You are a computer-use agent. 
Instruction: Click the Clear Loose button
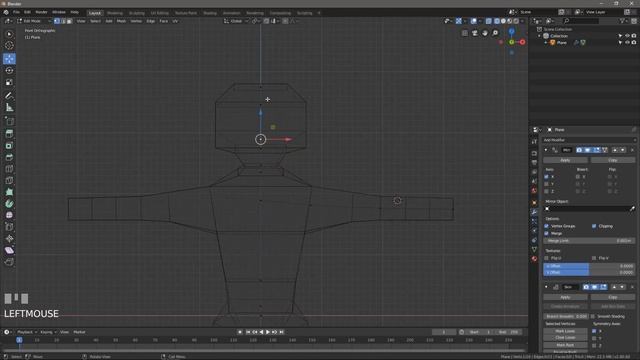565,338
